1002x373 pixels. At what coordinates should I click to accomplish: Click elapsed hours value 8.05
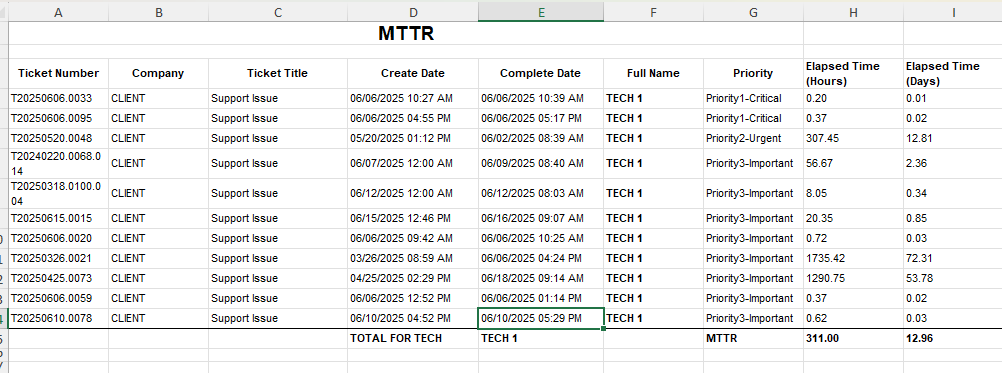point(853,194)
